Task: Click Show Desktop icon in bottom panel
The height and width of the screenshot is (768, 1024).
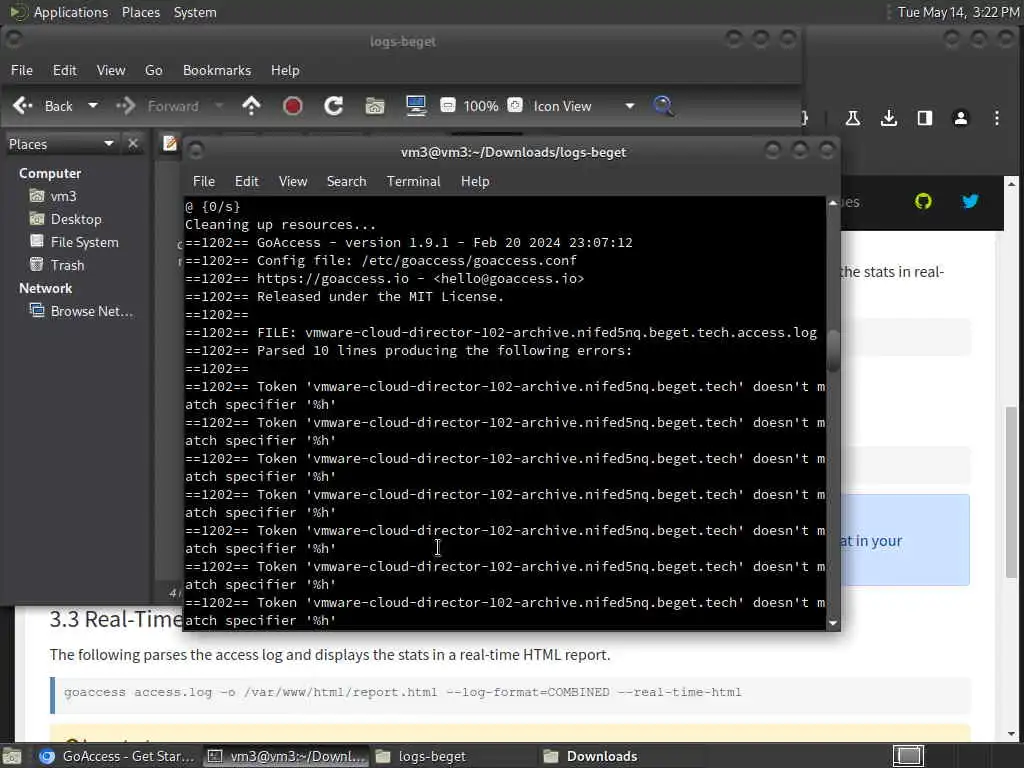Action: tap(12, 756)
